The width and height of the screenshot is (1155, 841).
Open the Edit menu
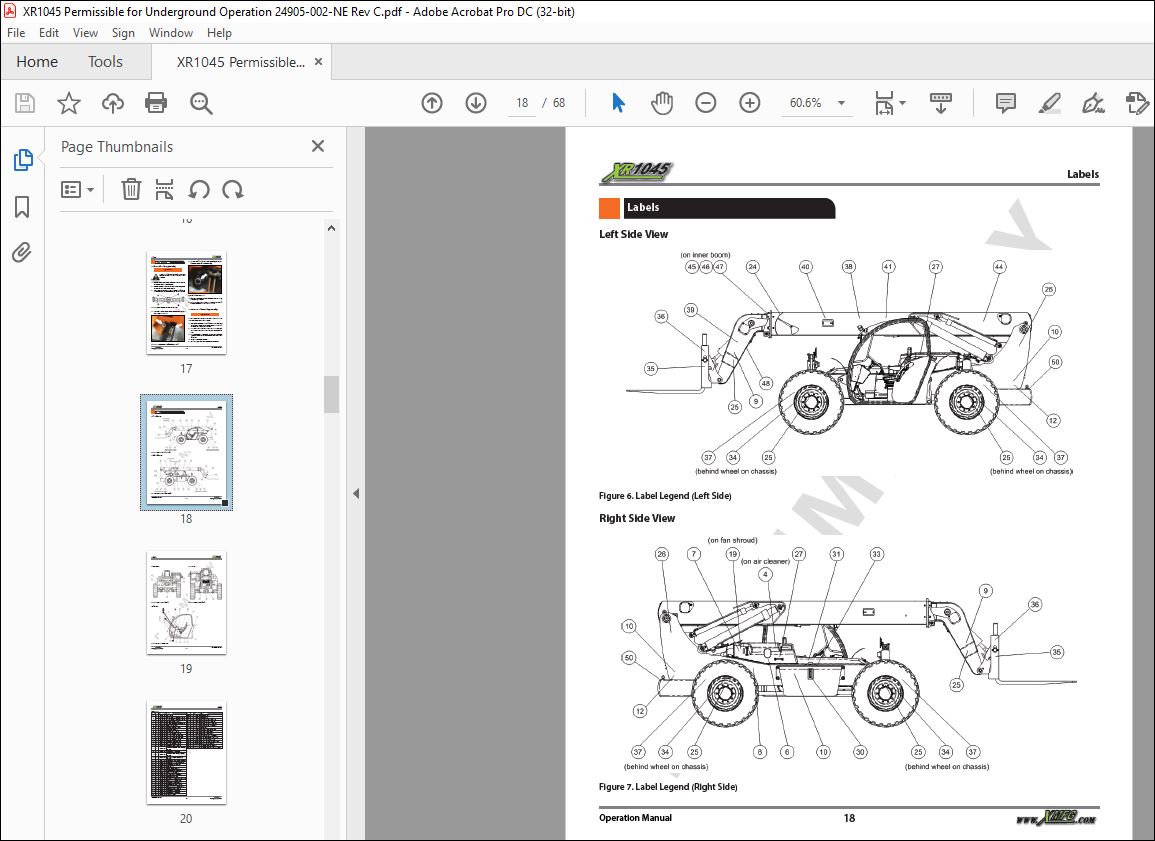pos(49,32)
